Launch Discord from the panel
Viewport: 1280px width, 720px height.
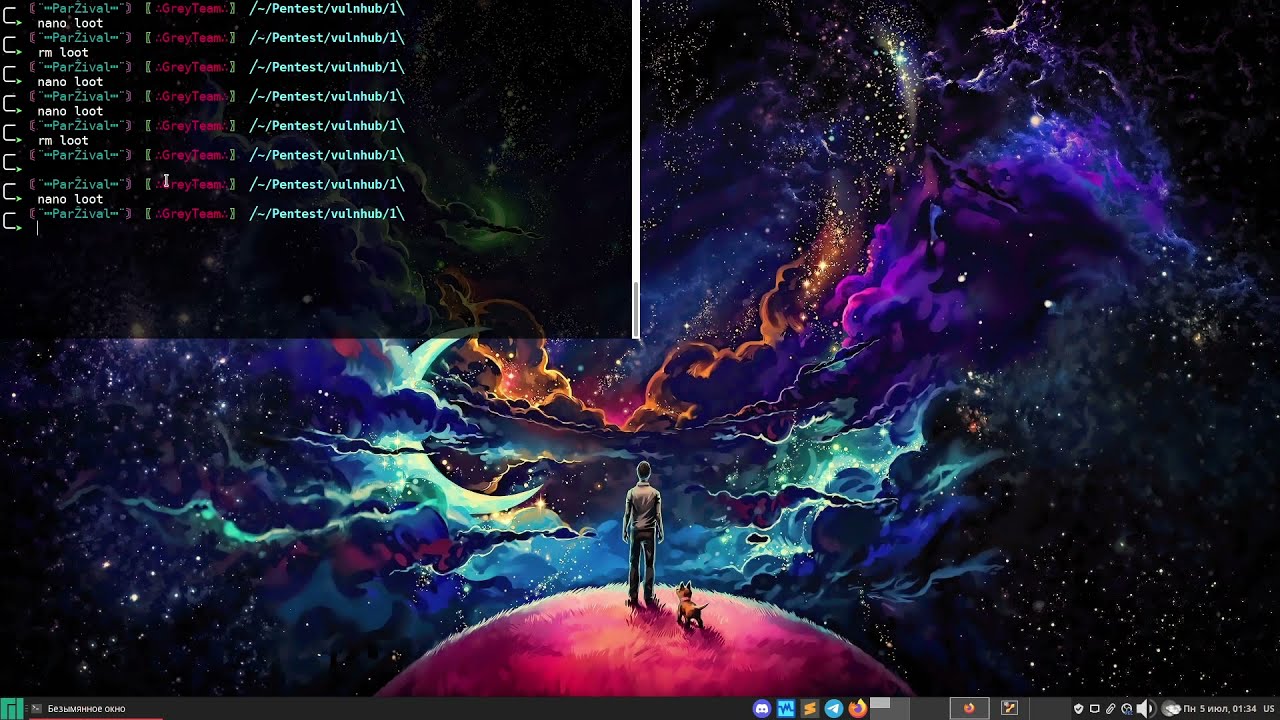point(762,709)
